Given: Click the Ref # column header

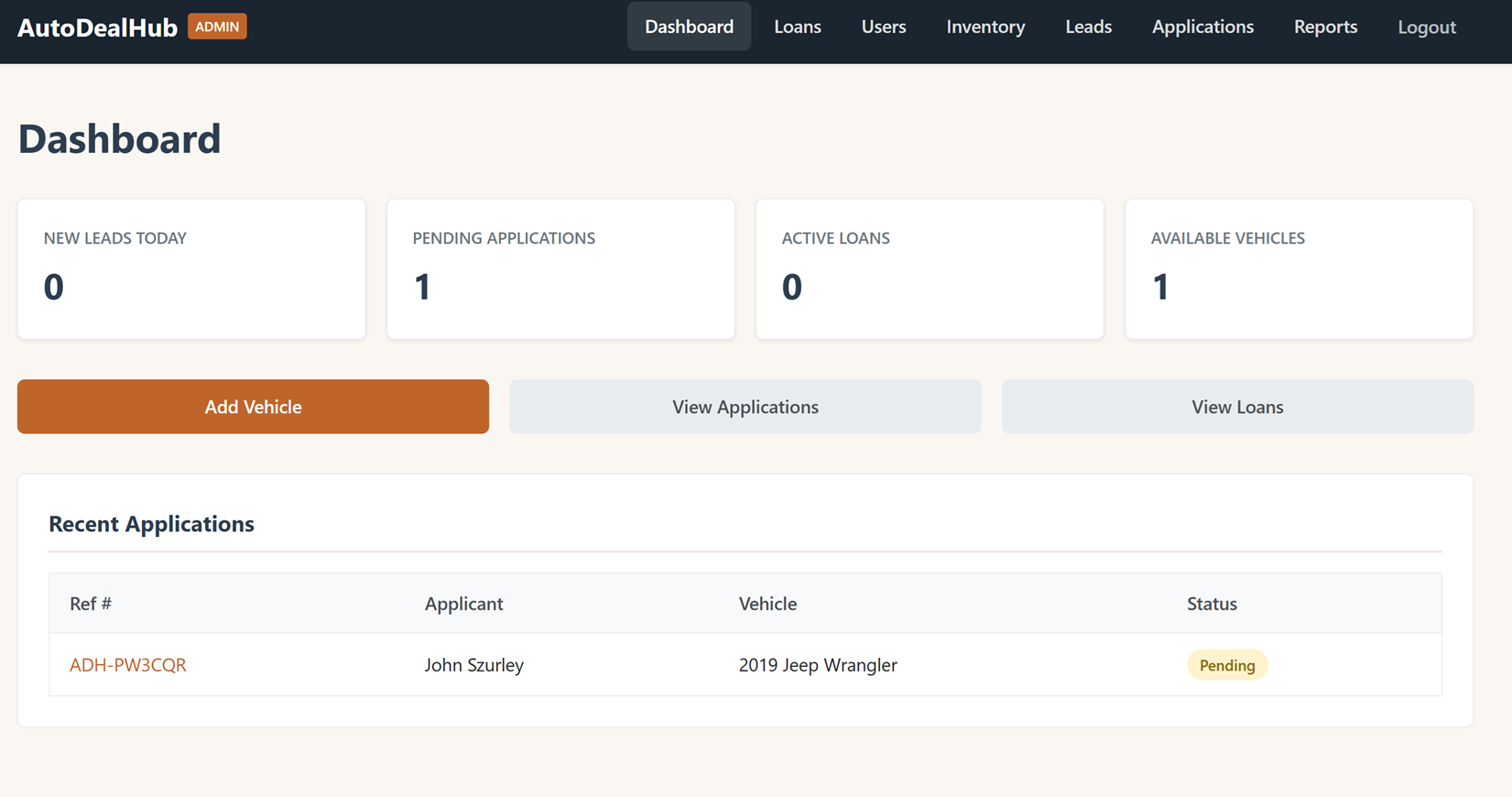Looking at the screenshot, I should [x=91, y=604].
